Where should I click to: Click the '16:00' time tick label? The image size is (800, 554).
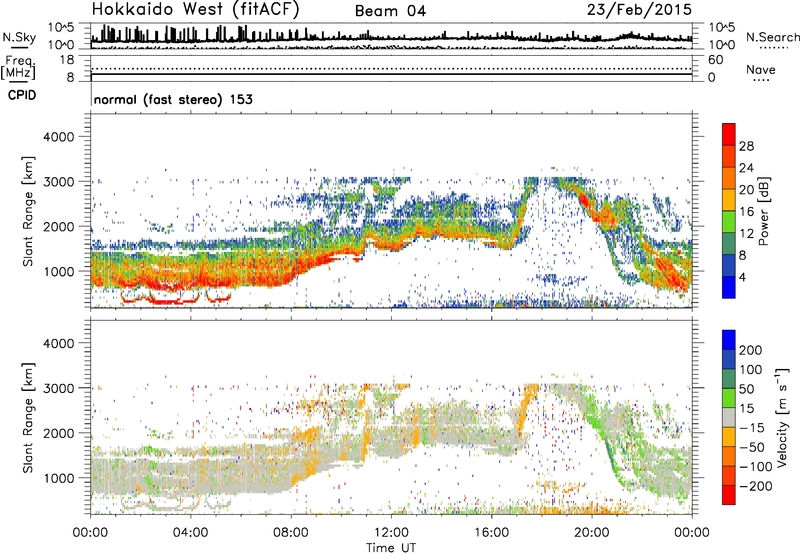coord(491,533)
